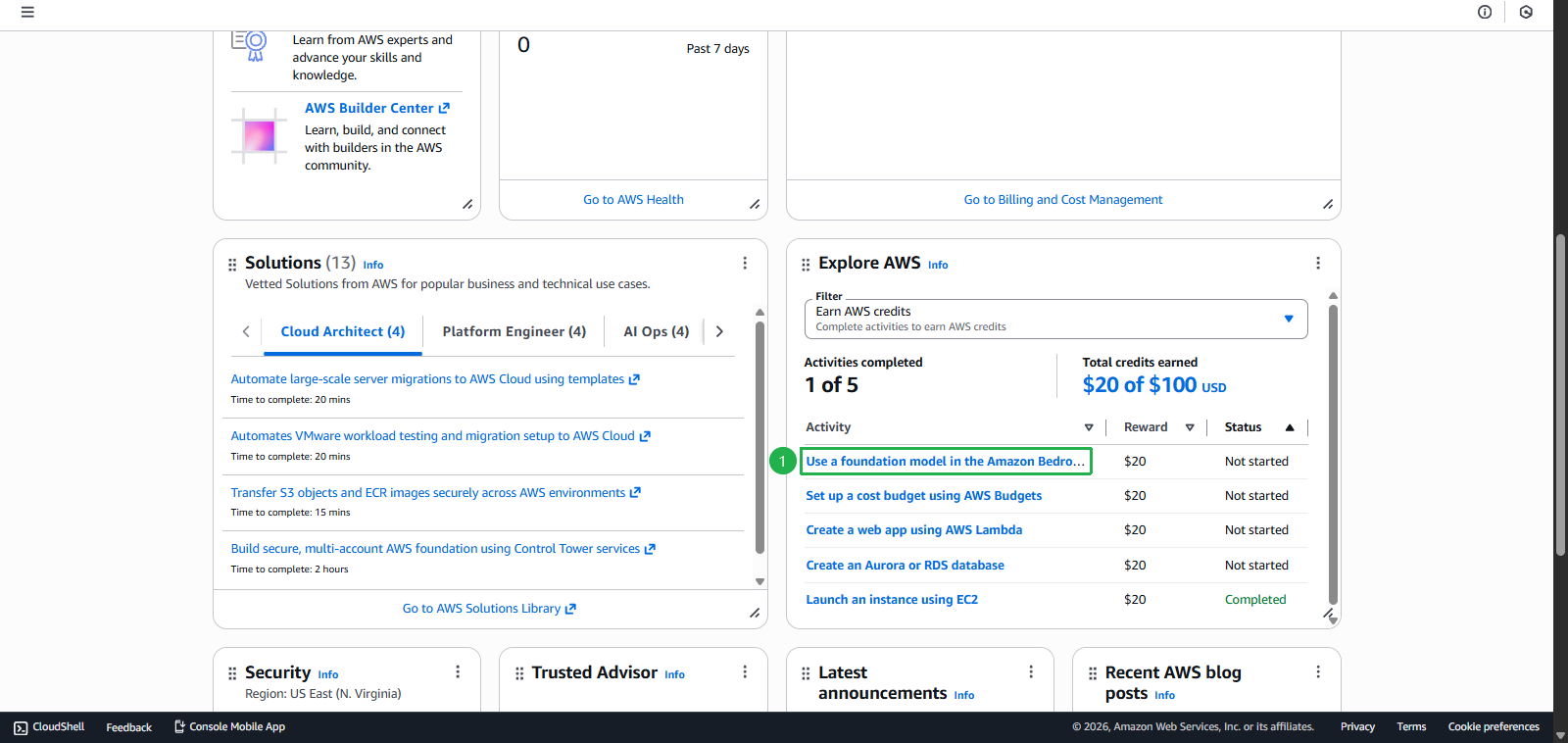Switch to the Platform Engineer tab
1568x743 pixels.
pyautogui.click(x=514, y=332)
